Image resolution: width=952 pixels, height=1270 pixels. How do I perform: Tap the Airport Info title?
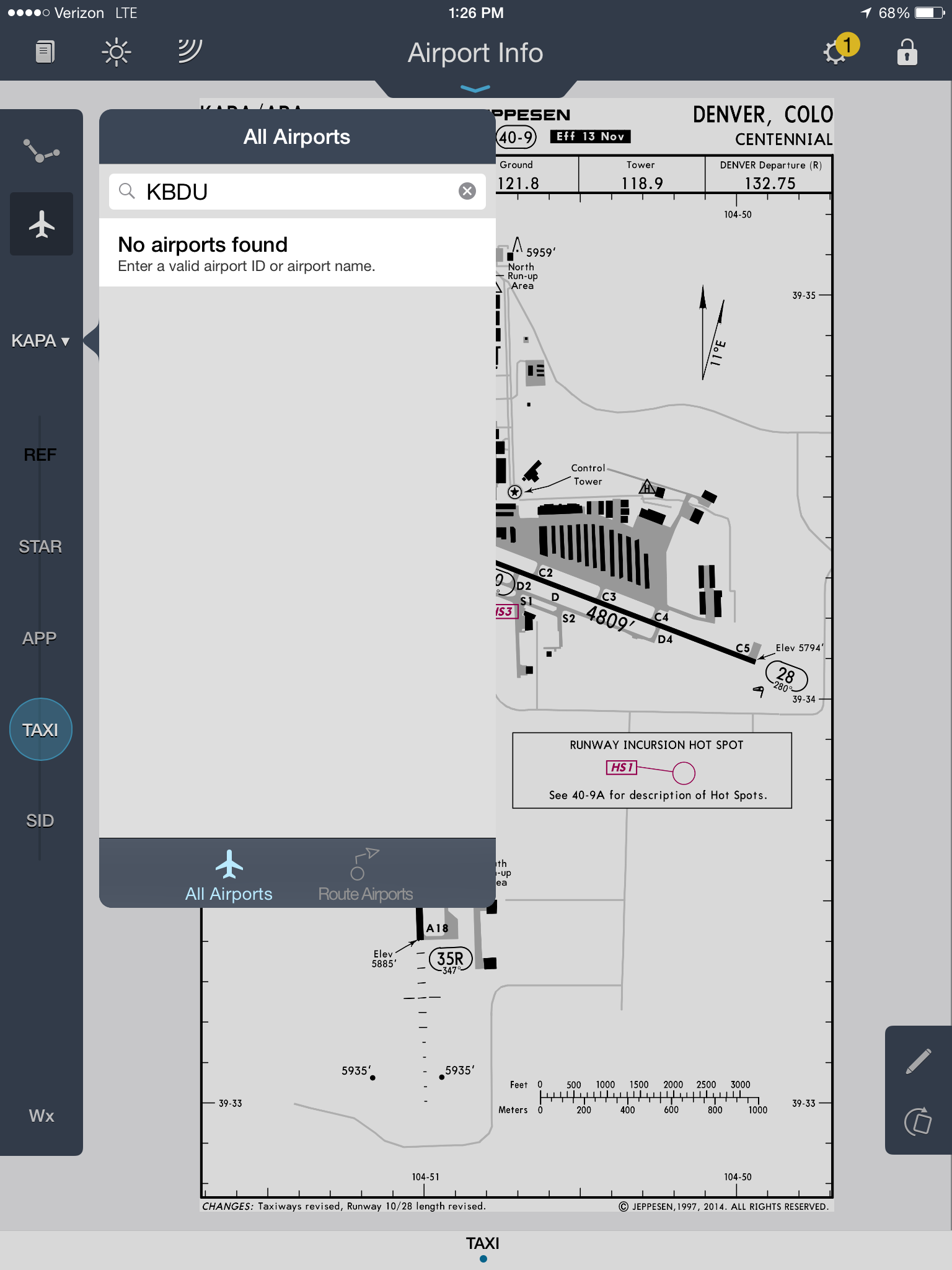tap(475, 53)
